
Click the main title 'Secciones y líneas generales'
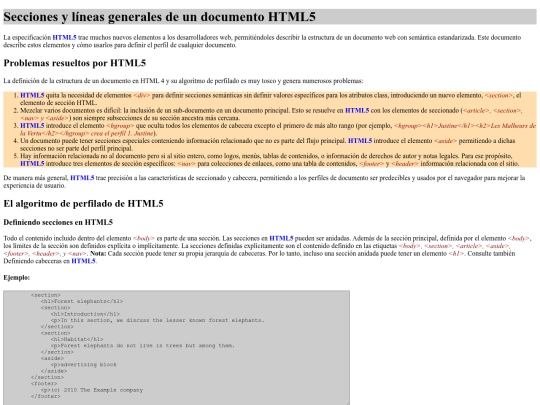tap(159, 17)
